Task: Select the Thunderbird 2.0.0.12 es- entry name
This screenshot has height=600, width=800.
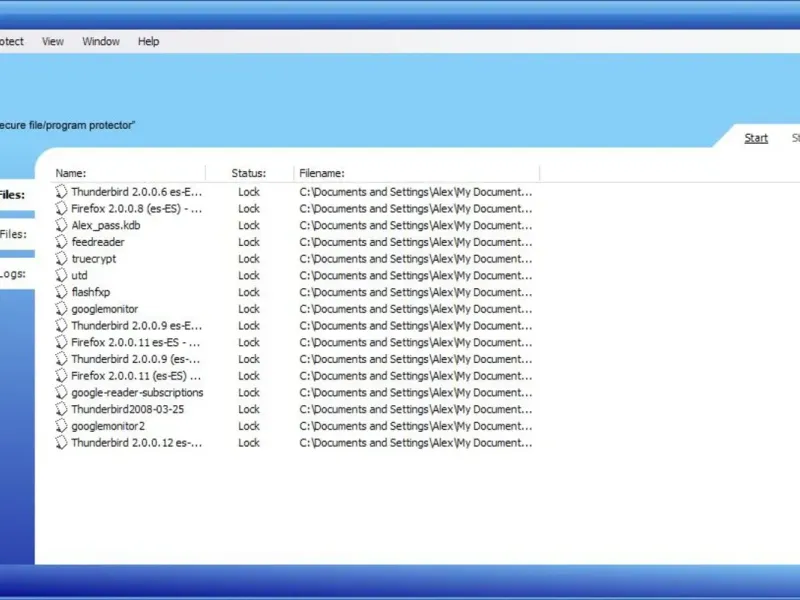Action: 137,443
